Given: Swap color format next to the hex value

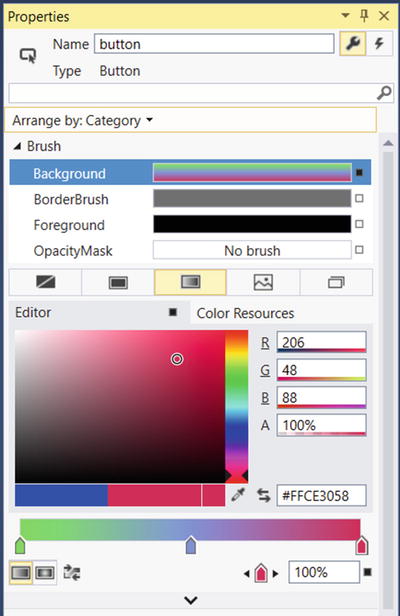Looking at the screenshot, I should tap(264, 495).
